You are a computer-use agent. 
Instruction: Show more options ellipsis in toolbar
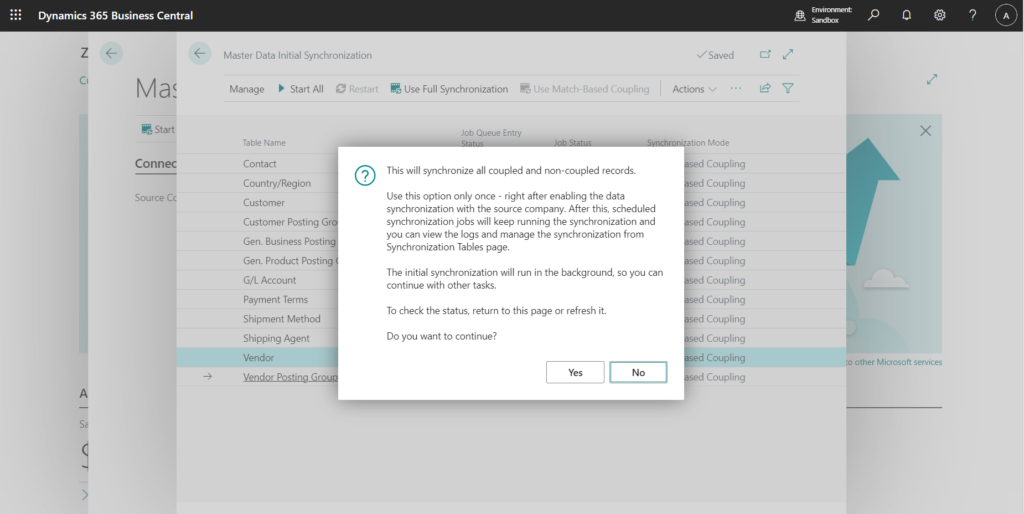(736, 88)
